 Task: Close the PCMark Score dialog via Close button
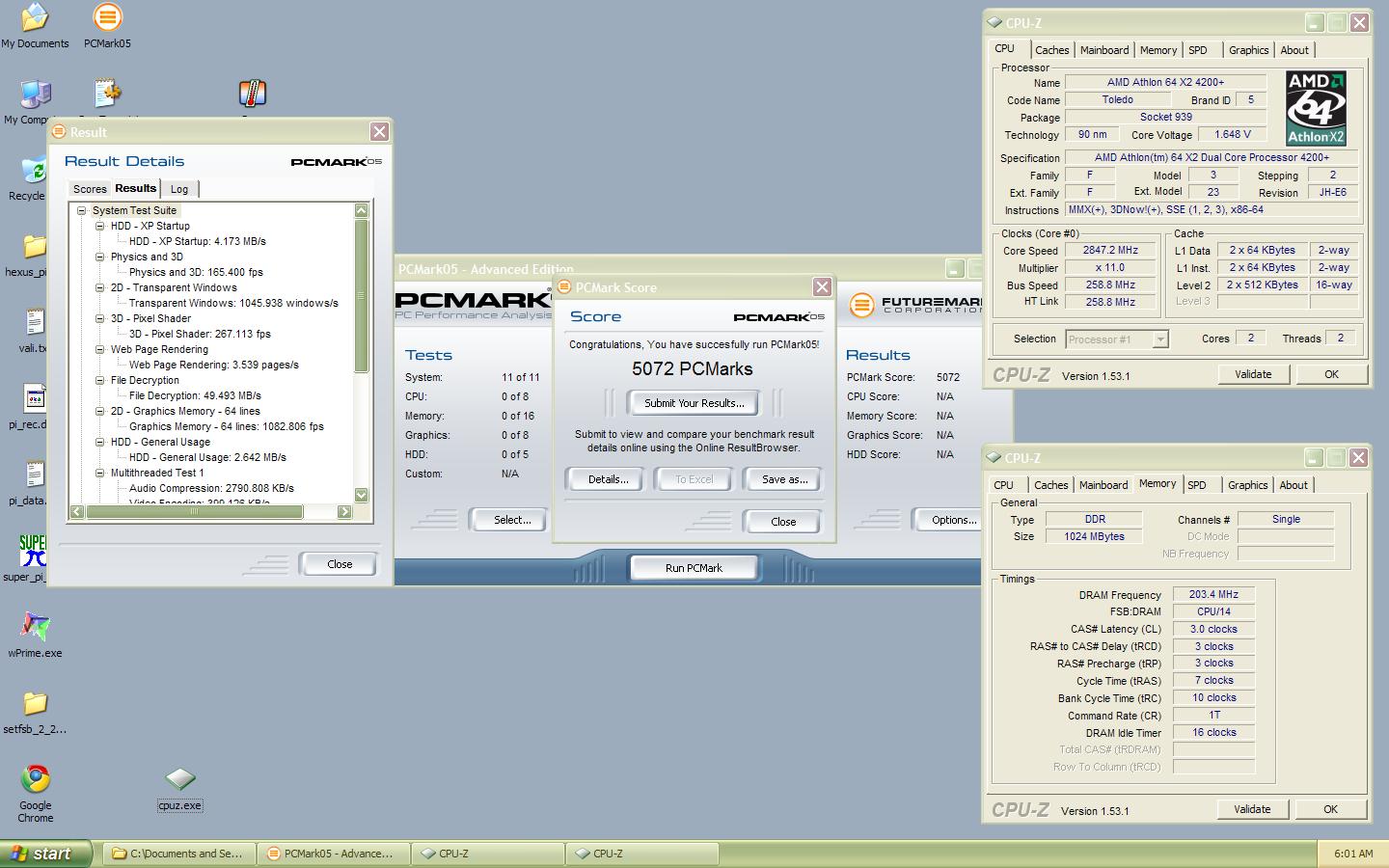(x=783, y=522)
